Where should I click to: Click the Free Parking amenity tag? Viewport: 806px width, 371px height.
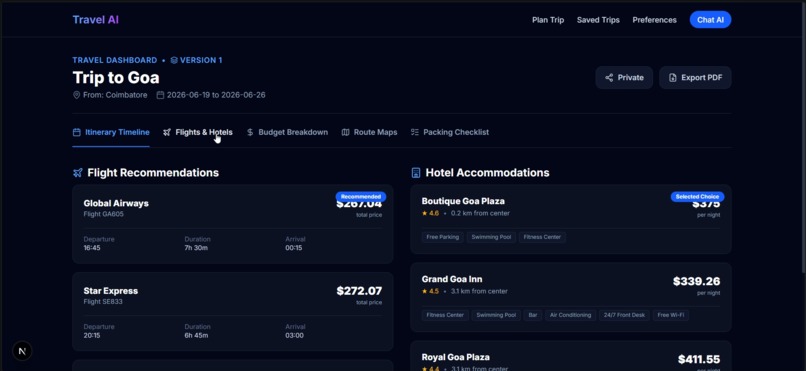click(x=443, y=237)
